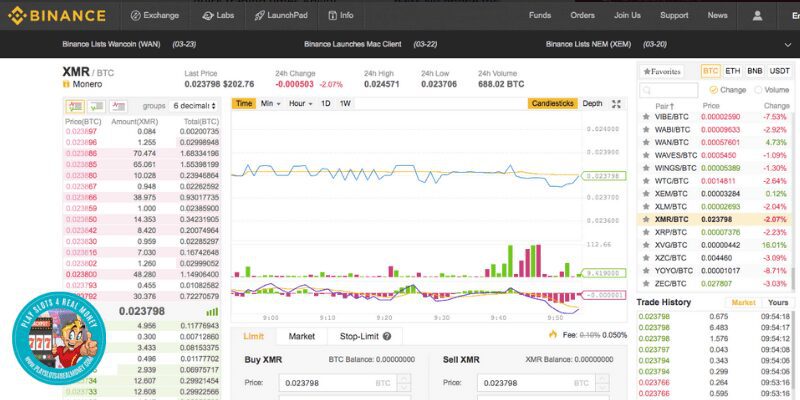Toggle favorite star for ZEC/BTC
800x400 pixels.
coord(646,283)
